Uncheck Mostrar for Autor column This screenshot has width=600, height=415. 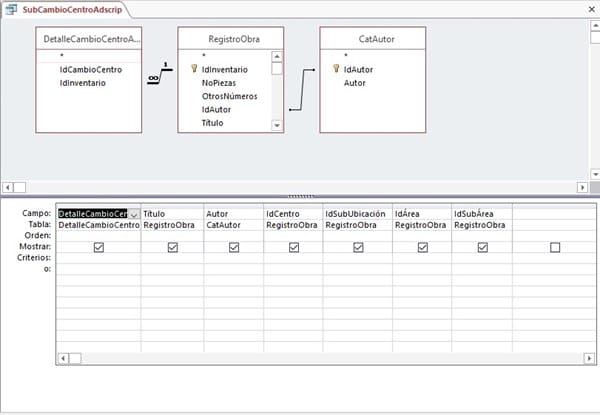234,247
